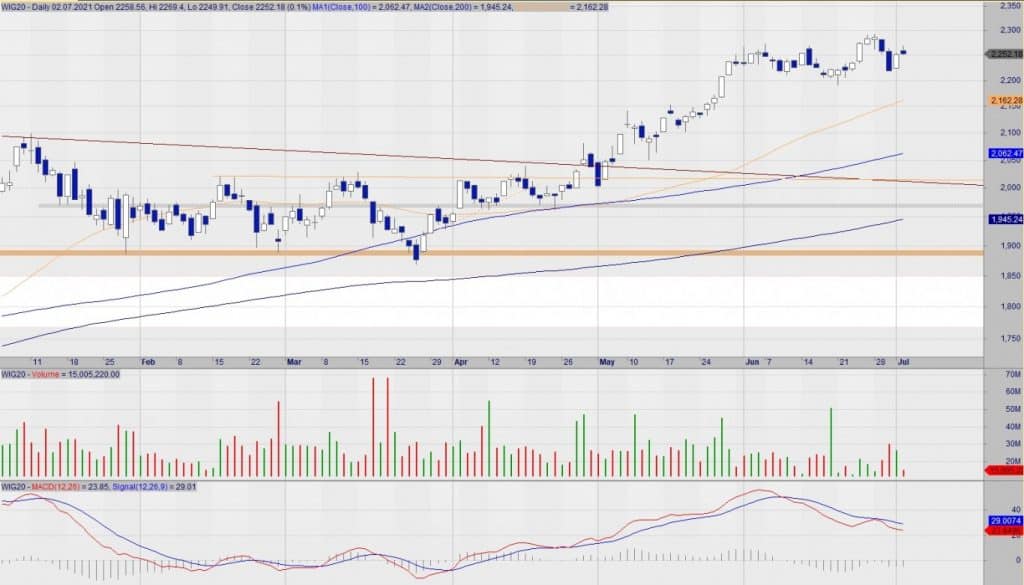Screen dimensions: 1024x585
Task: Select the 2,162.28 orange price label
Action: tap(1004, 101)
